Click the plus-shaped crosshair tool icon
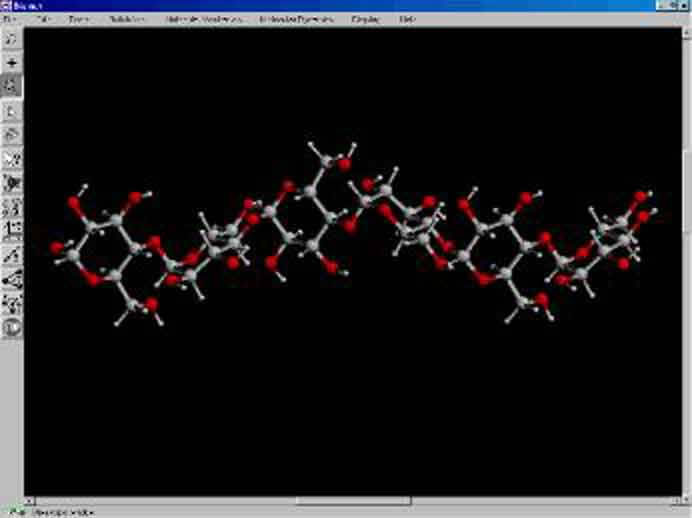692x518 pixels. pos(12,62)
